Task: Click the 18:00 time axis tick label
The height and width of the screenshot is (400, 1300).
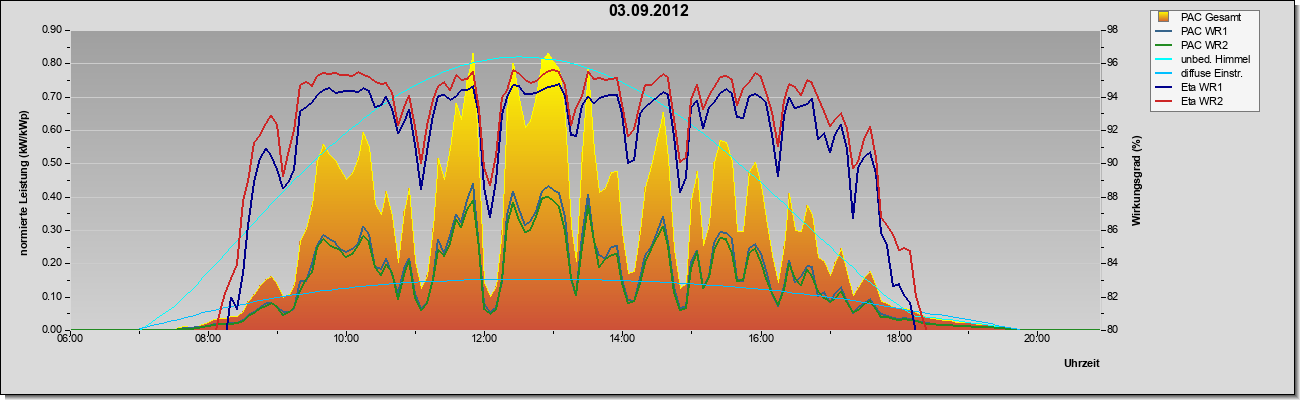Action: tap(898, 338)
